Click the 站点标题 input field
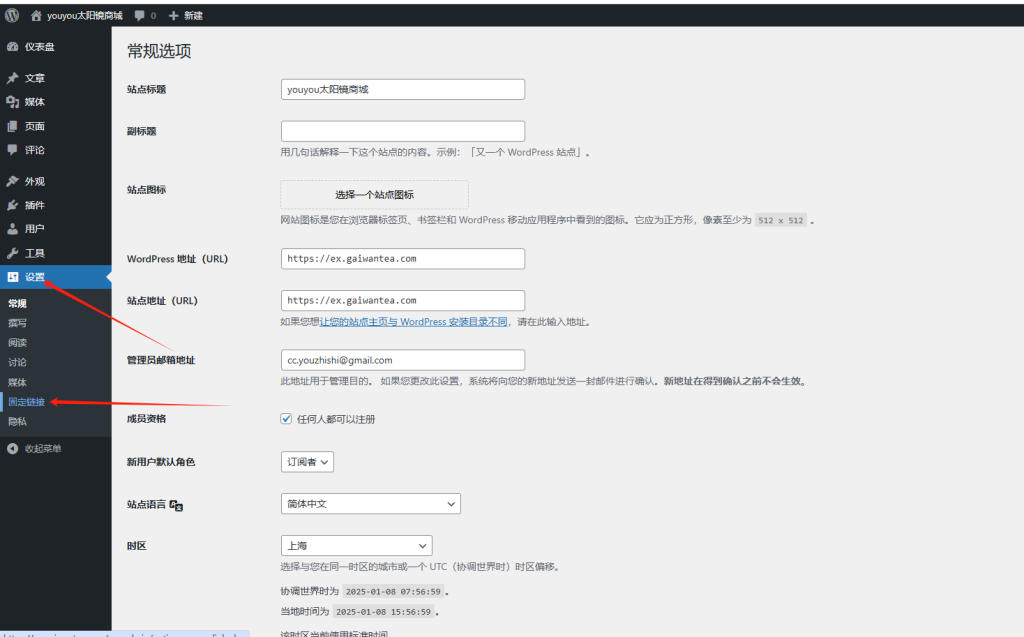 402,89
